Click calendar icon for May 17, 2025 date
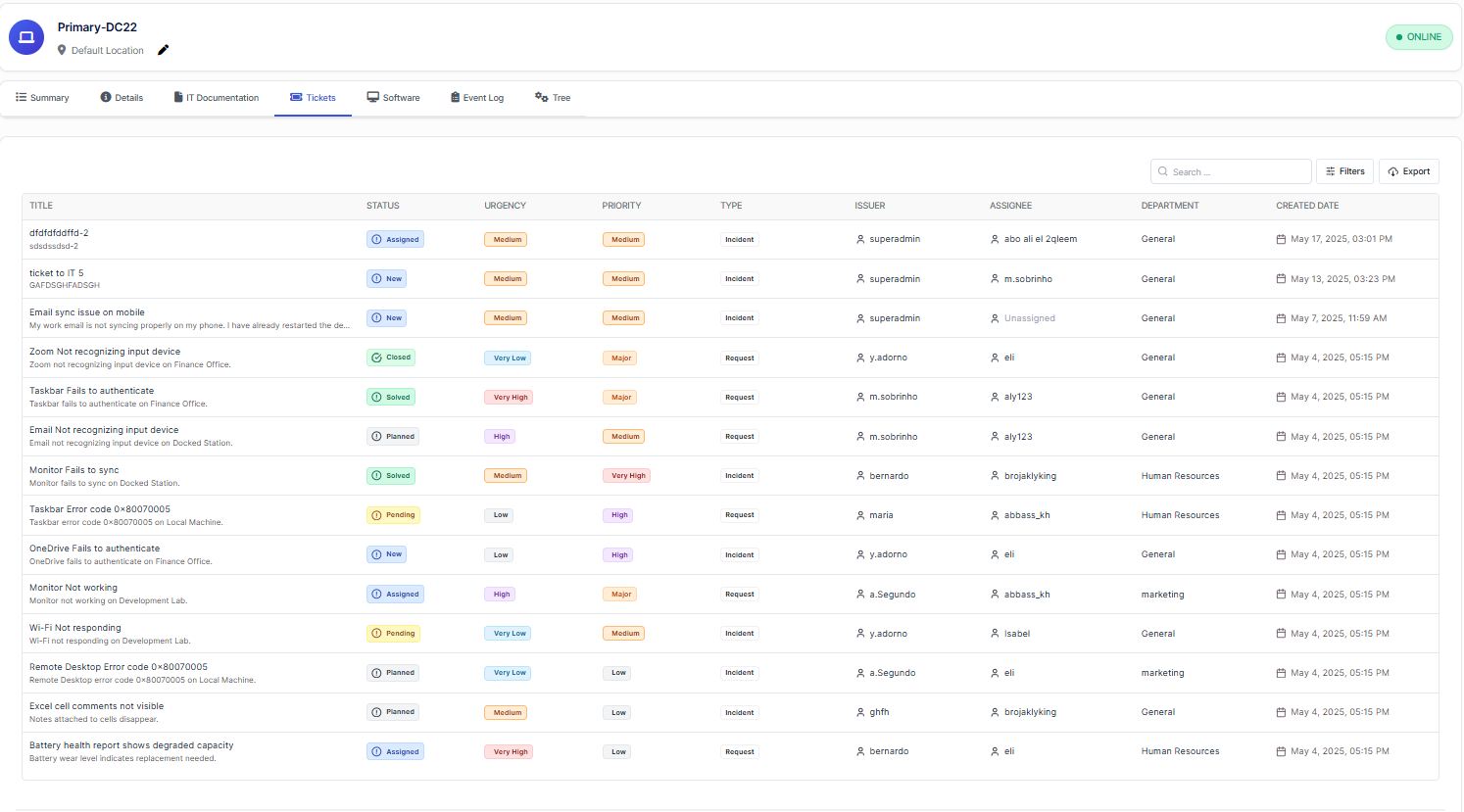The height and width of the screenshot is (812, 1464). pyautogui.click(x=1281, y=239)
